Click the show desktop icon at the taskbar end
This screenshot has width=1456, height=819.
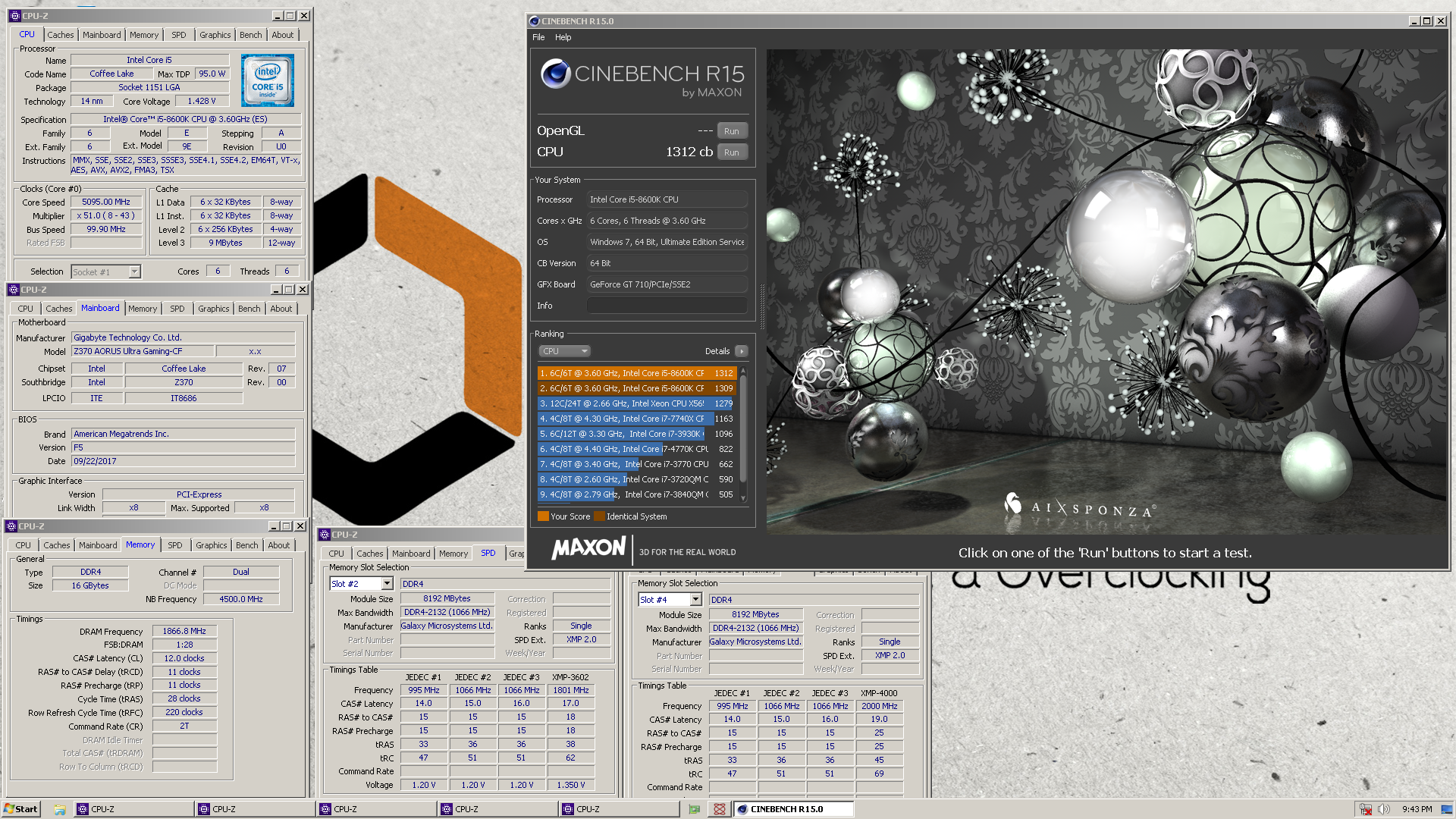(x=1446, y=809)
